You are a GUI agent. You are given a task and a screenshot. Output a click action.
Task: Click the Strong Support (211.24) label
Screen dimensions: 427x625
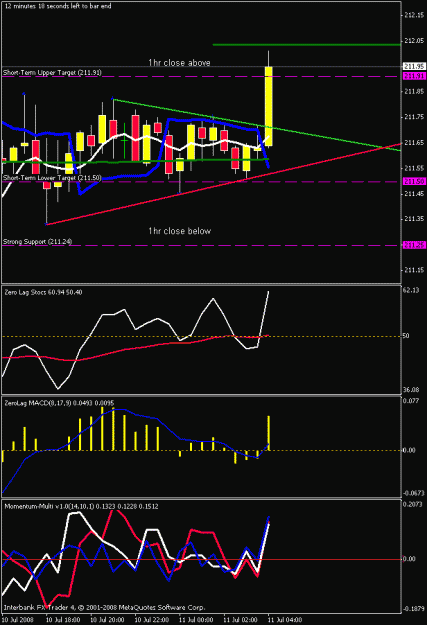pos(37,242)
